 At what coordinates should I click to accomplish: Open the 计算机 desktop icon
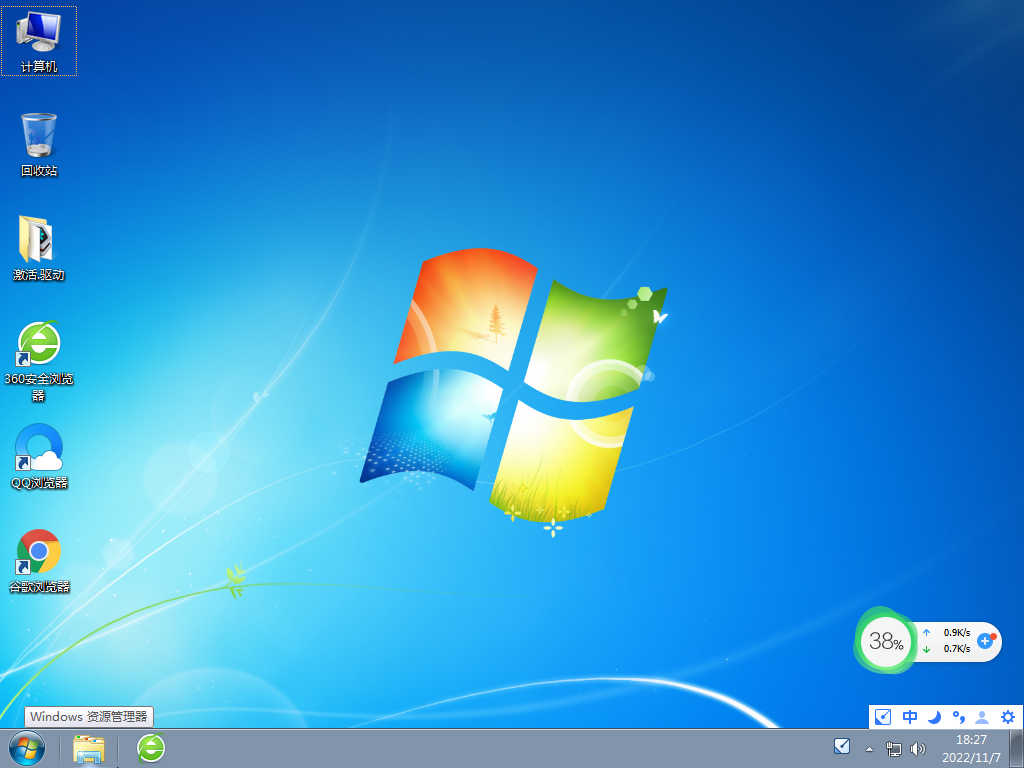39,38
